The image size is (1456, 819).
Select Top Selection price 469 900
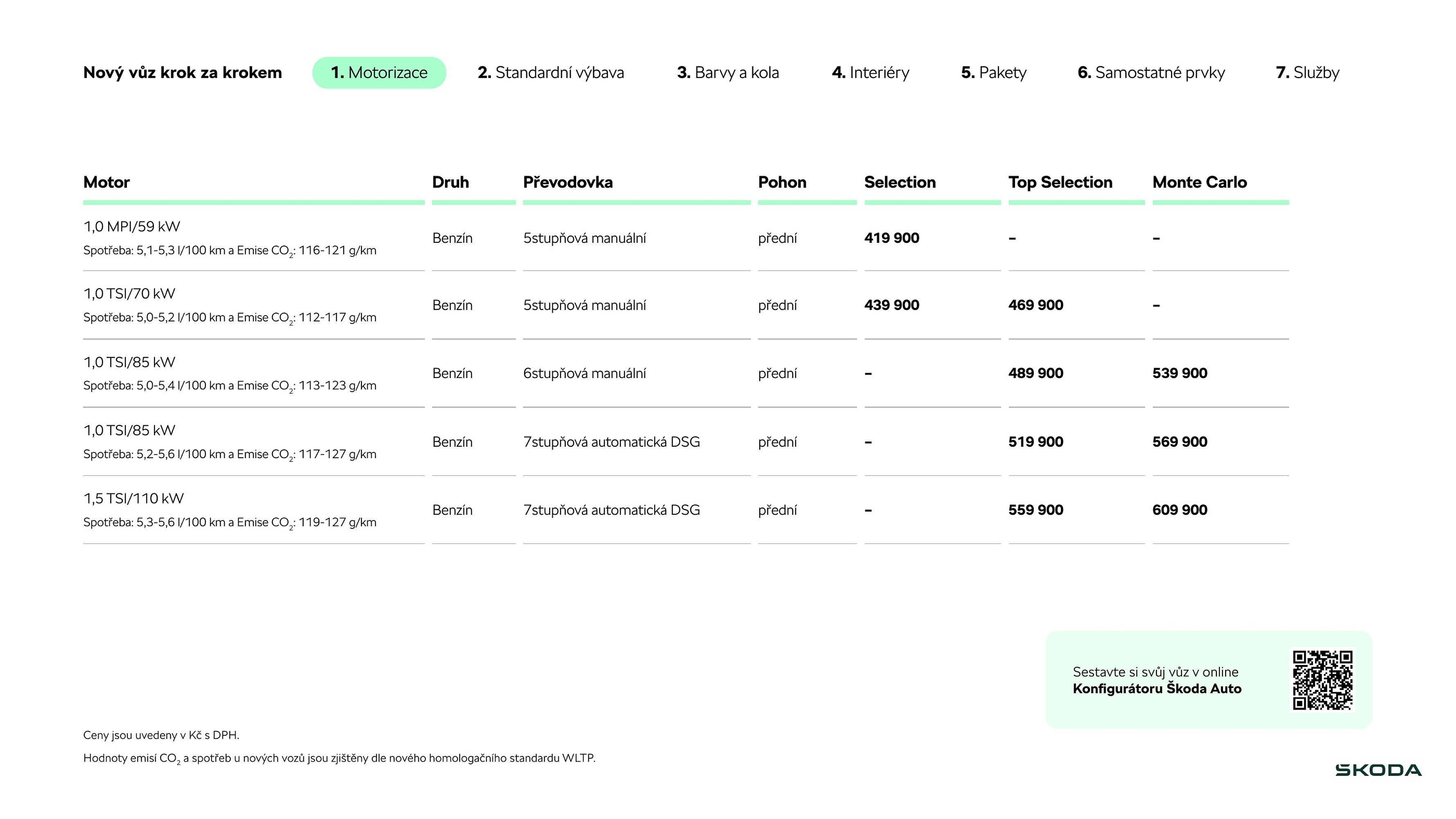point(1035,305)
